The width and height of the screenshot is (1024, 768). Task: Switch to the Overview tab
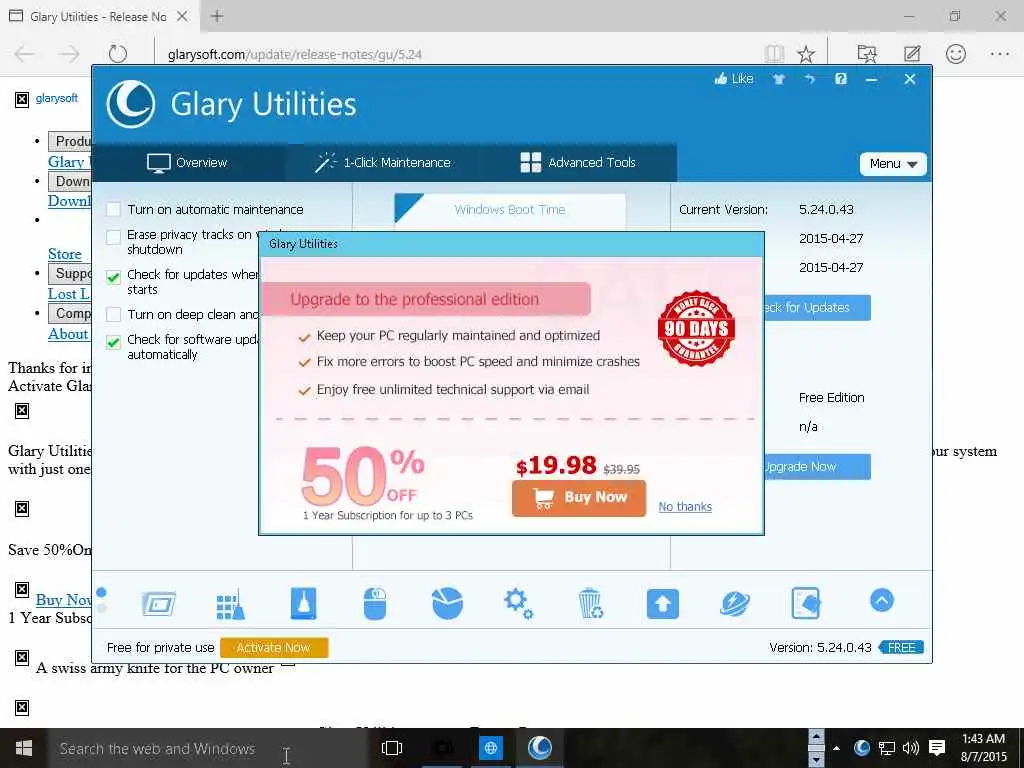[x=187, y=163]
